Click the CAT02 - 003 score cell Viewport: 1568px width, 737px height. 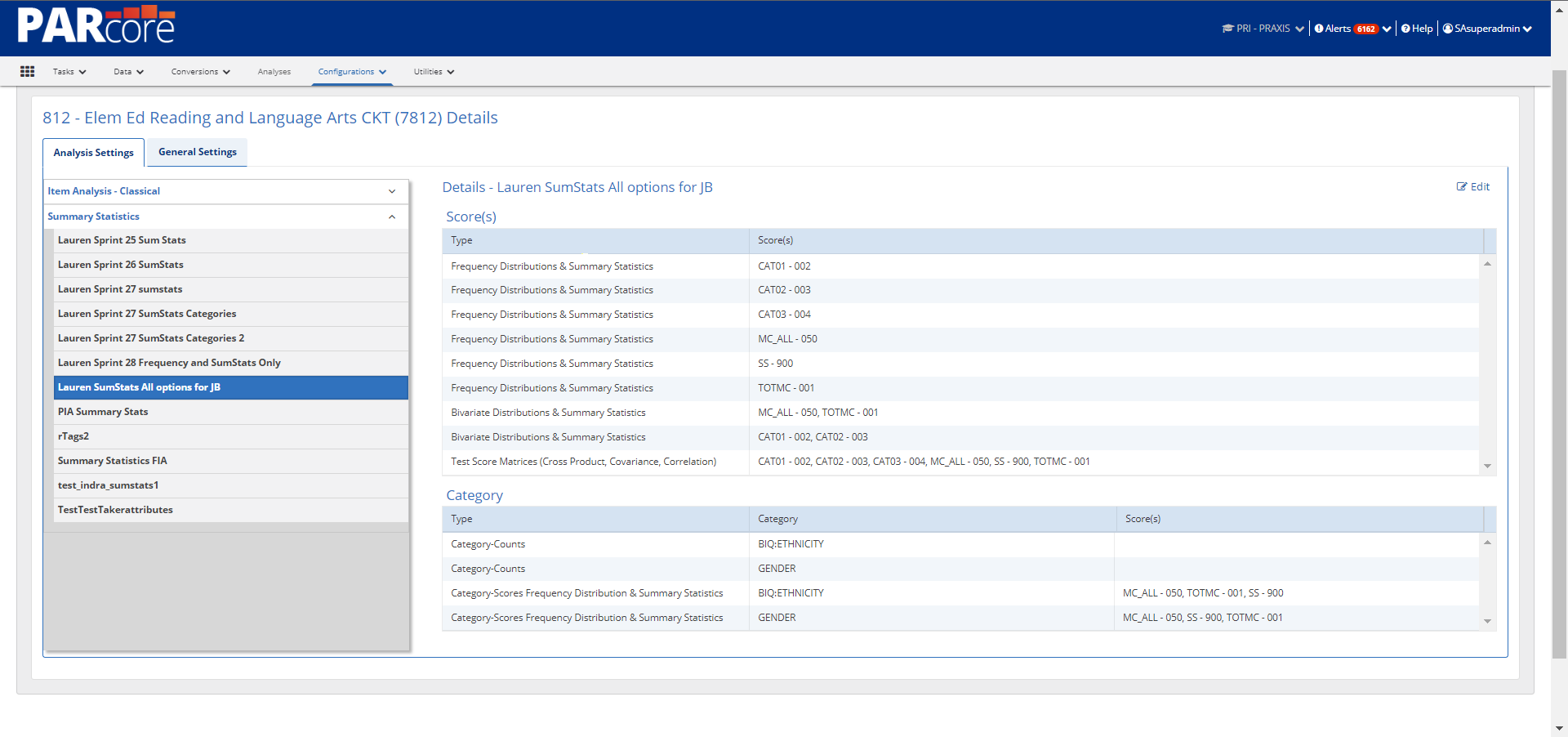click(x=1114, y=290)
